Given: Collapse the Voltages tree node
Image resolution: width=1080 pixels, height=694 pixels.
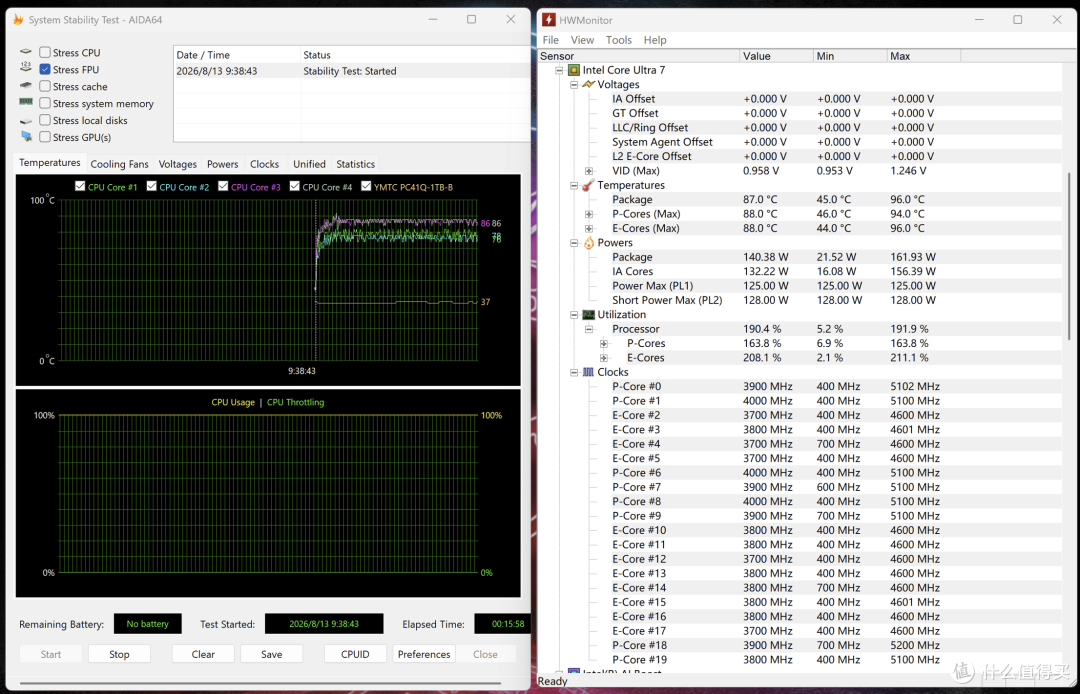Looking at the screenshot, I should [574, 85].
